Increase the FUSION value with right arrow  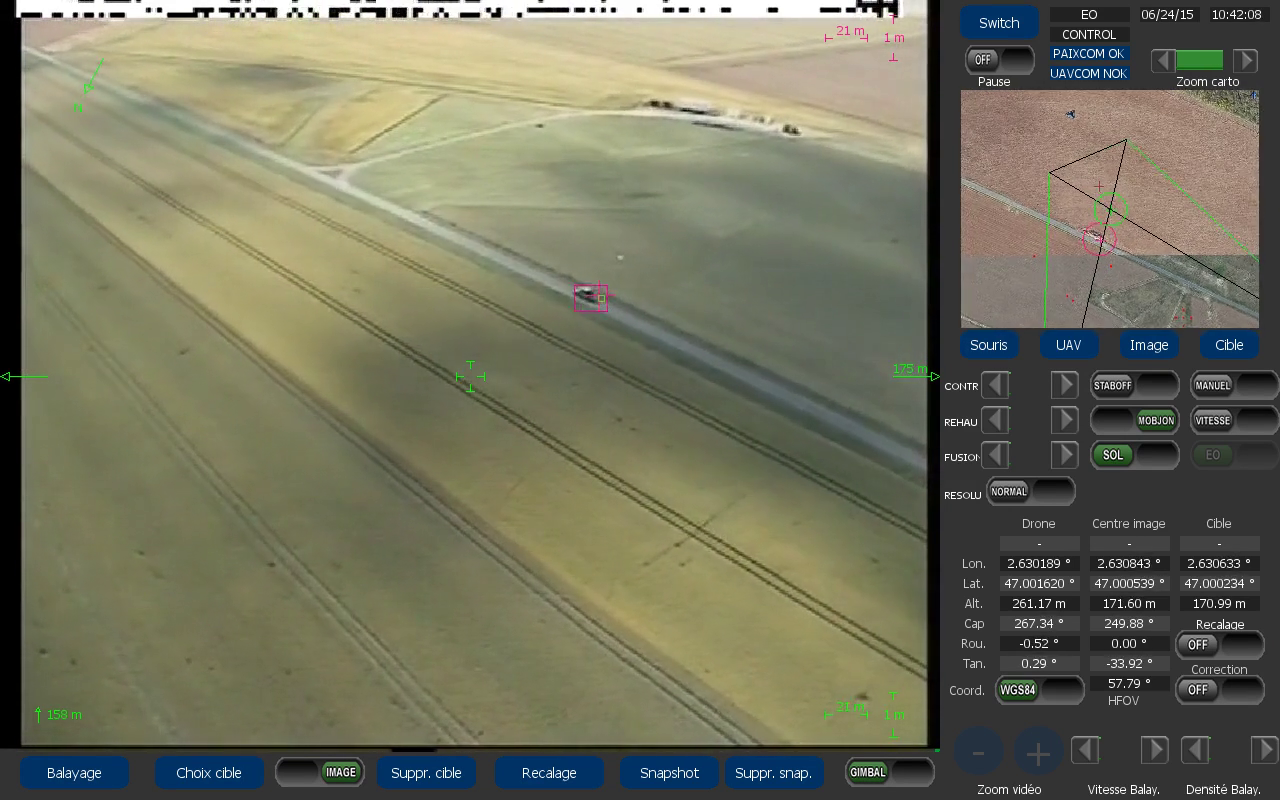pos(1064,455)
